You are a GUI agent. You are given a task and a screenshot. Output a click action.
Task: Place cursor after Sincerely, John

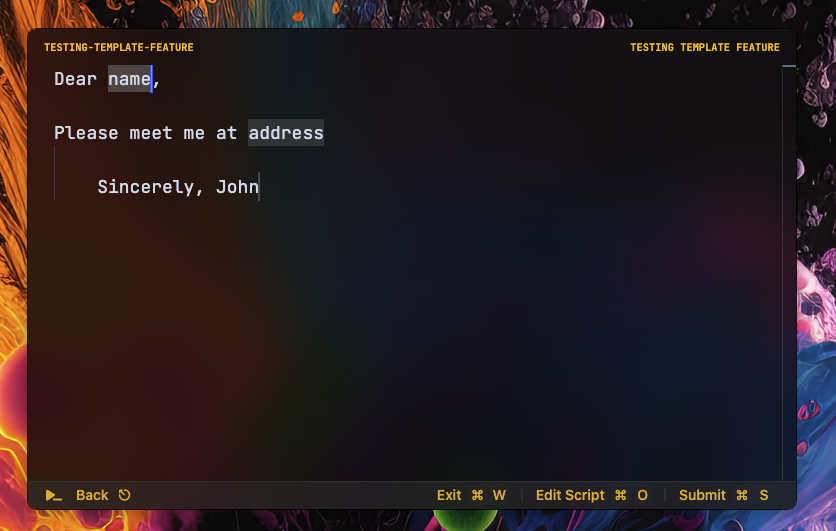[259, 187]
